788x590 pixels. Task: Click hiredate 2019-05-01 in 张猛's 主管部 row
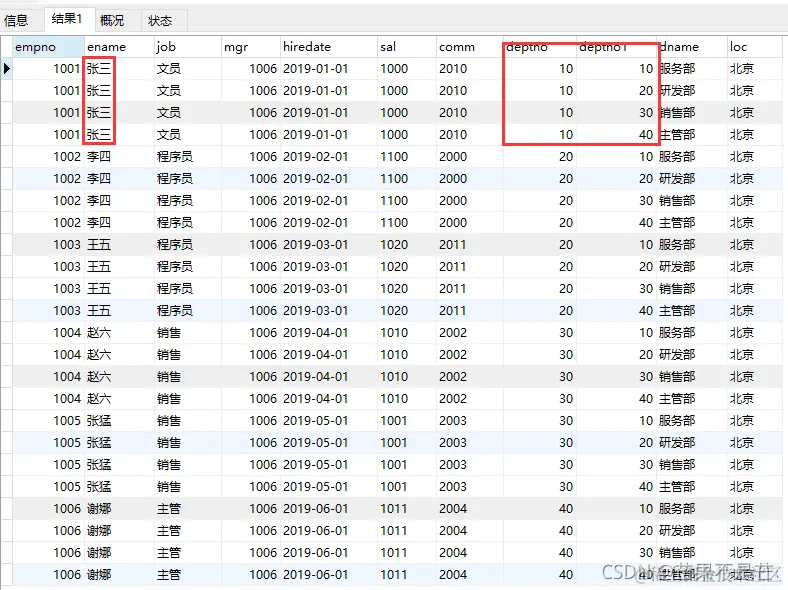pyautogui.click(x=316, y=487)
